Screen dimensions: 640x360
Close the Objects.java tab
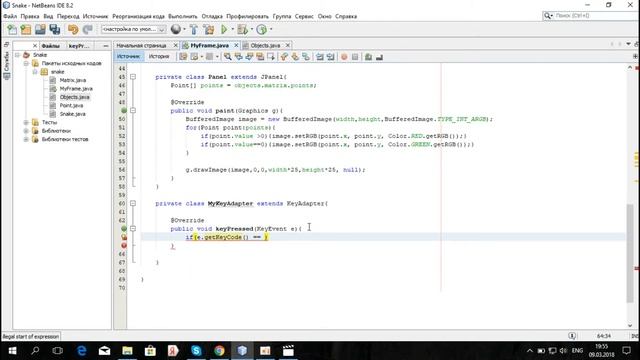tap(288, 45)
